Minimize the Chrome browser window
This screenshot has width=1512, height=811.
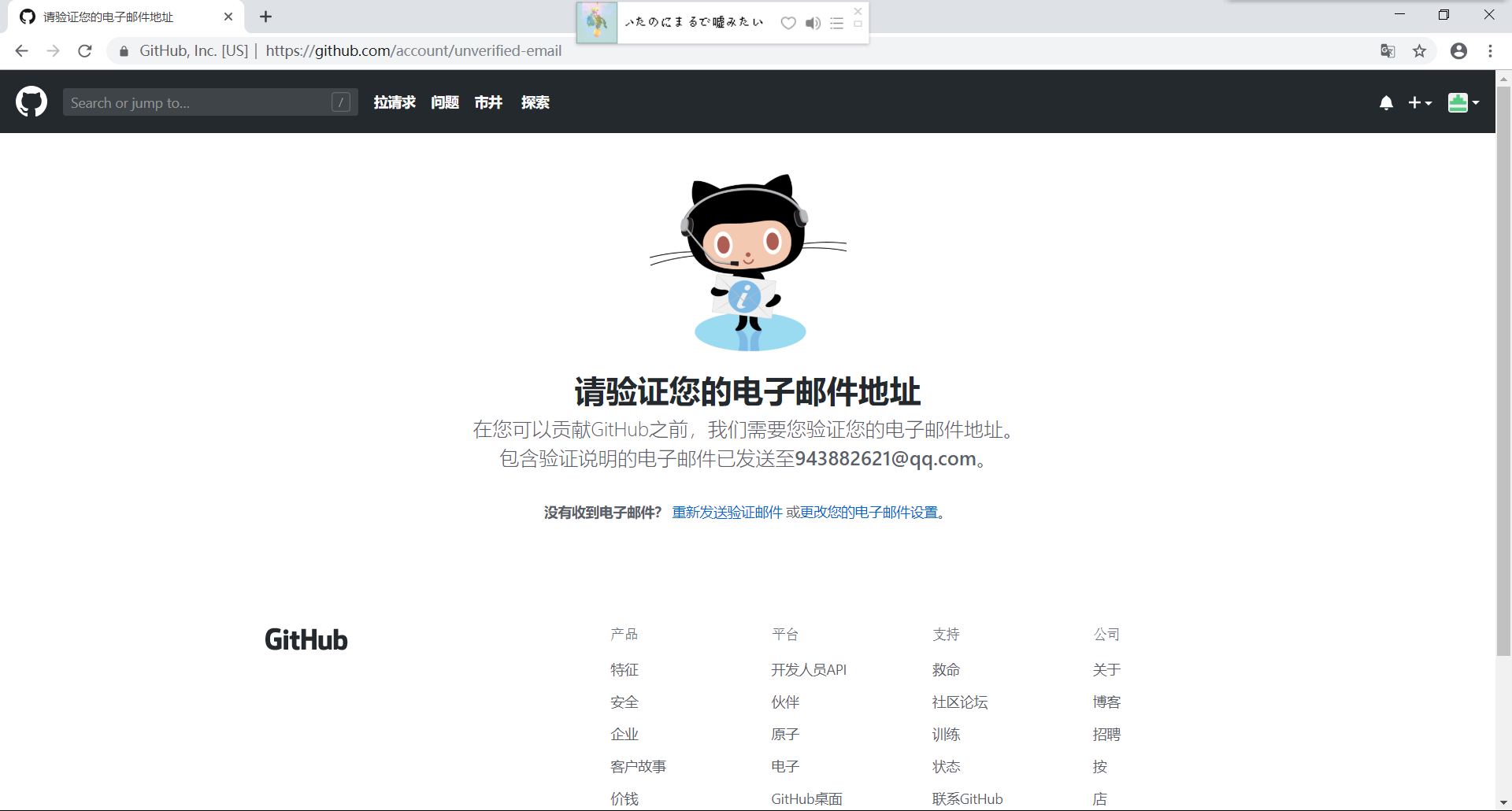point(1399,14)
